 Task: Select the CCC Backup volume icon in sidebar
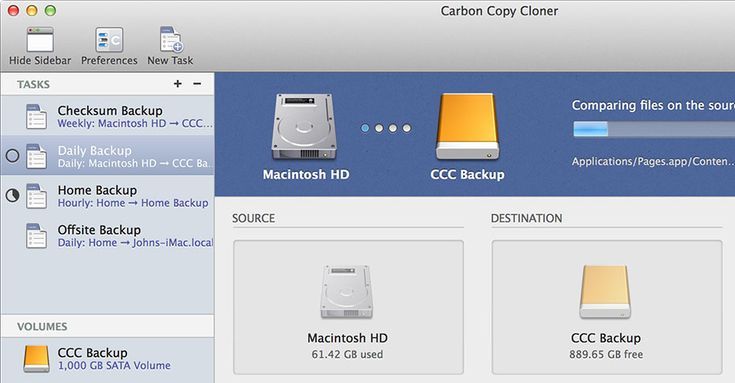[x=36, y=359]
